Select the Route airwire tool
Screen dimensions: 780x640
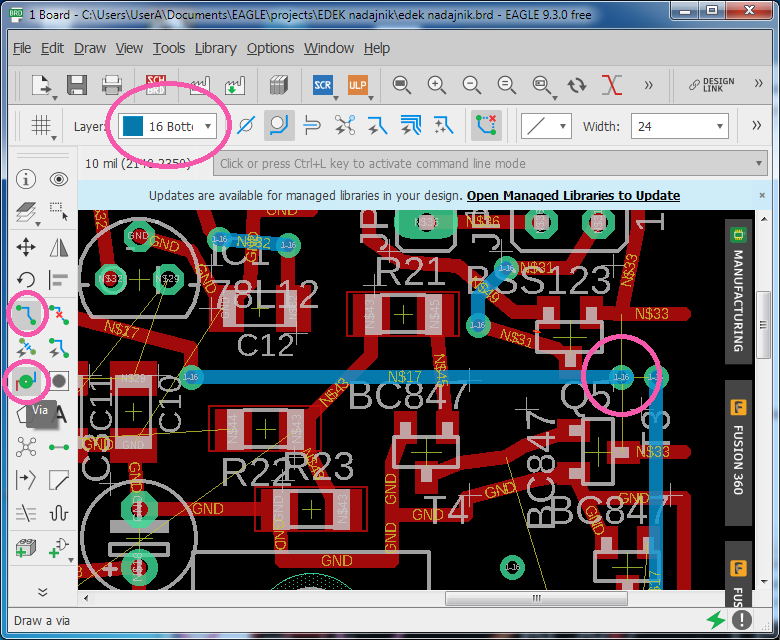[x=26, y=313]
